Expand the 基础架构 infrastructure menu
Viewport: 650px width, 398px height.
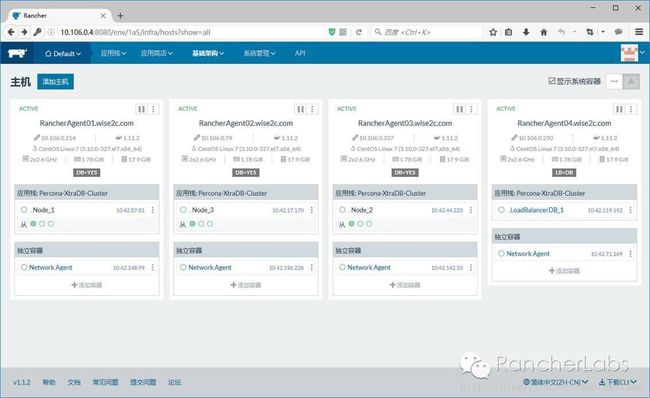(208, 53)
